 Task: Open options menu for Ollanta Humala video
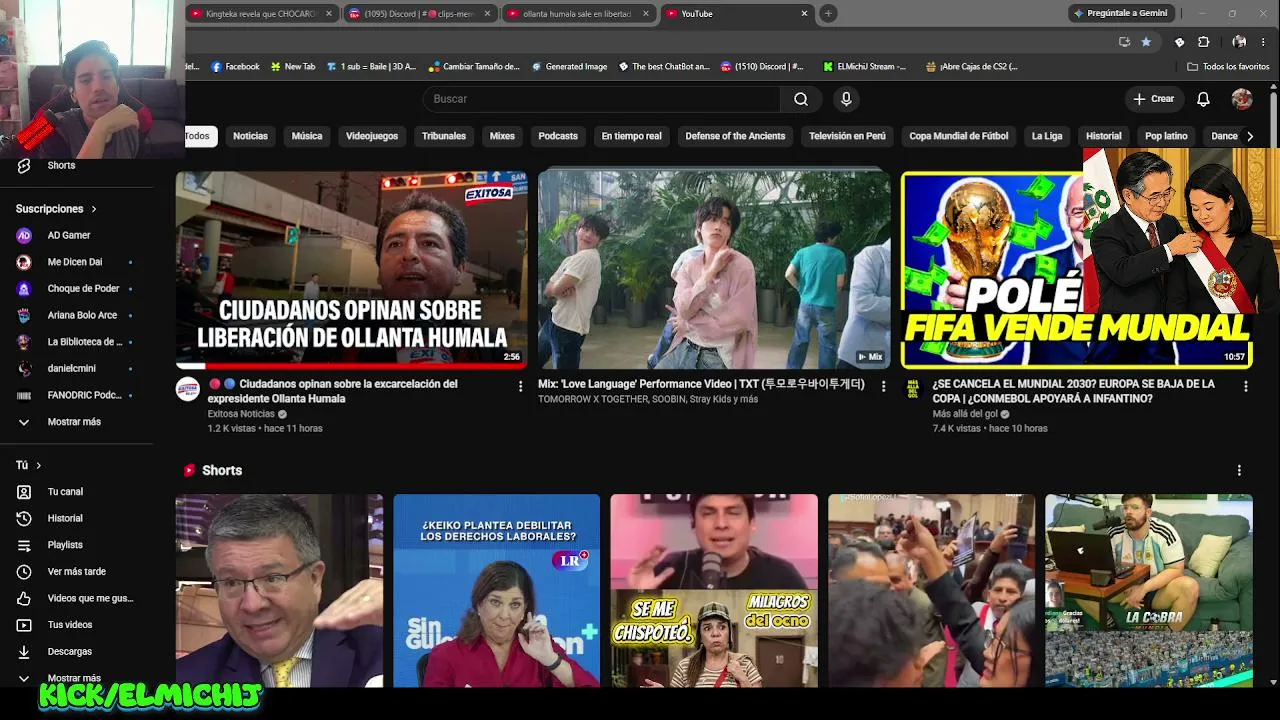[520, 386]
